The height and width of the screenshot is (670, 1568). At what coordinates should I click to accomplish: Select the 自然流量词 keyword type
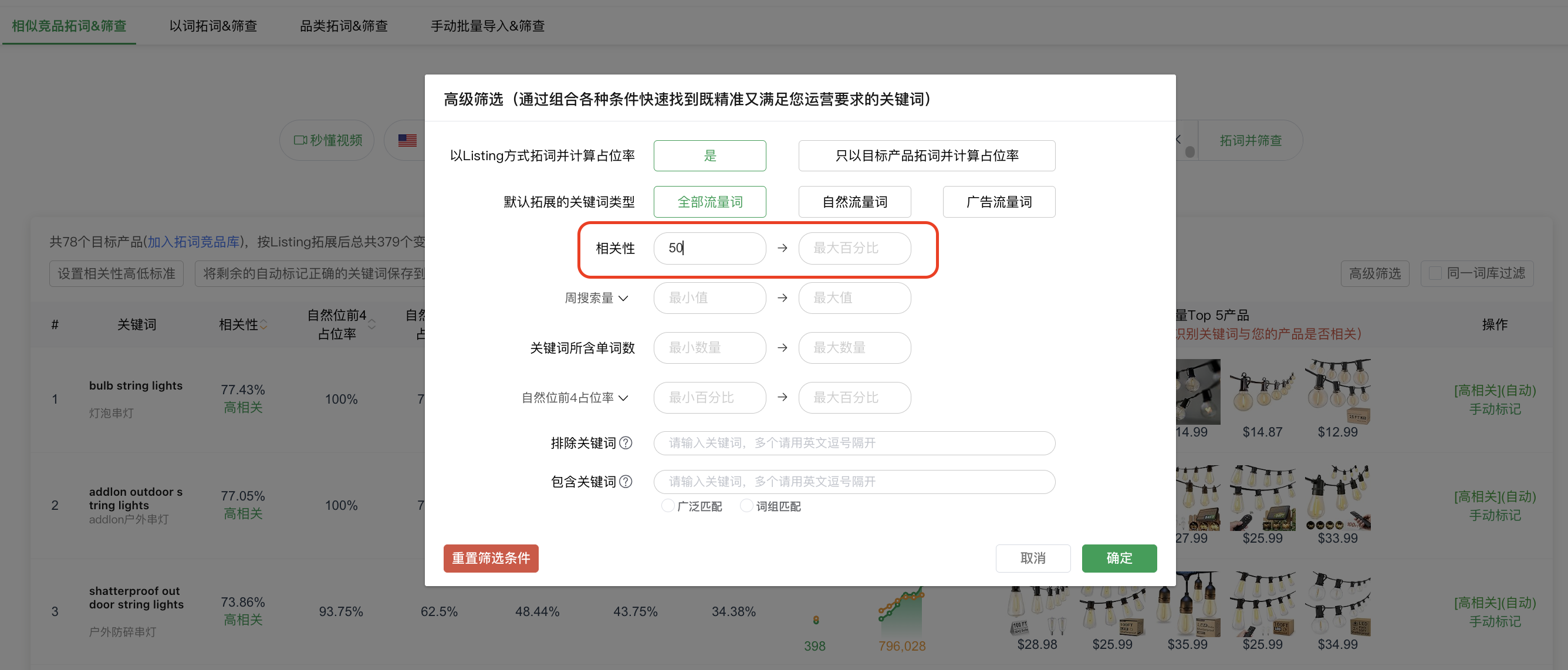pos(854,201)
